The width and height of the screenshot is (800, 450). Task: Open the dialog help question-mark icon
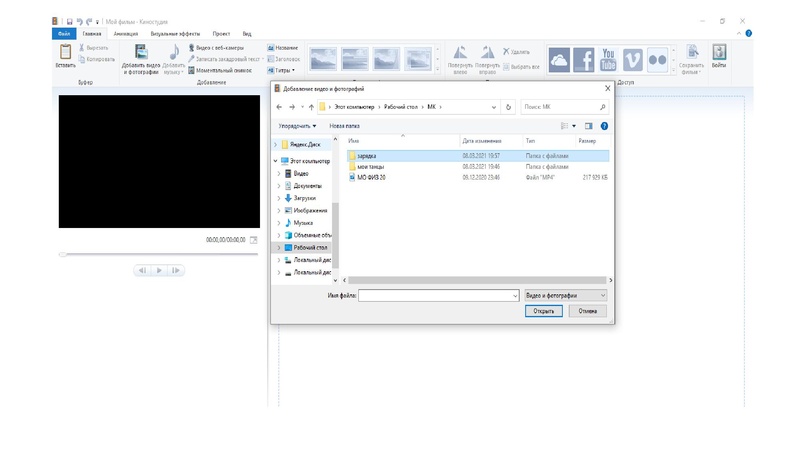604,126
